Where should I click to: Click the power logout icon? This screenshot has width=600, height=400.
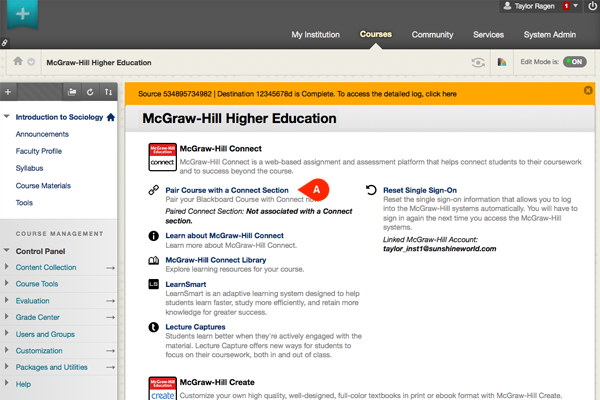[588, 6]
